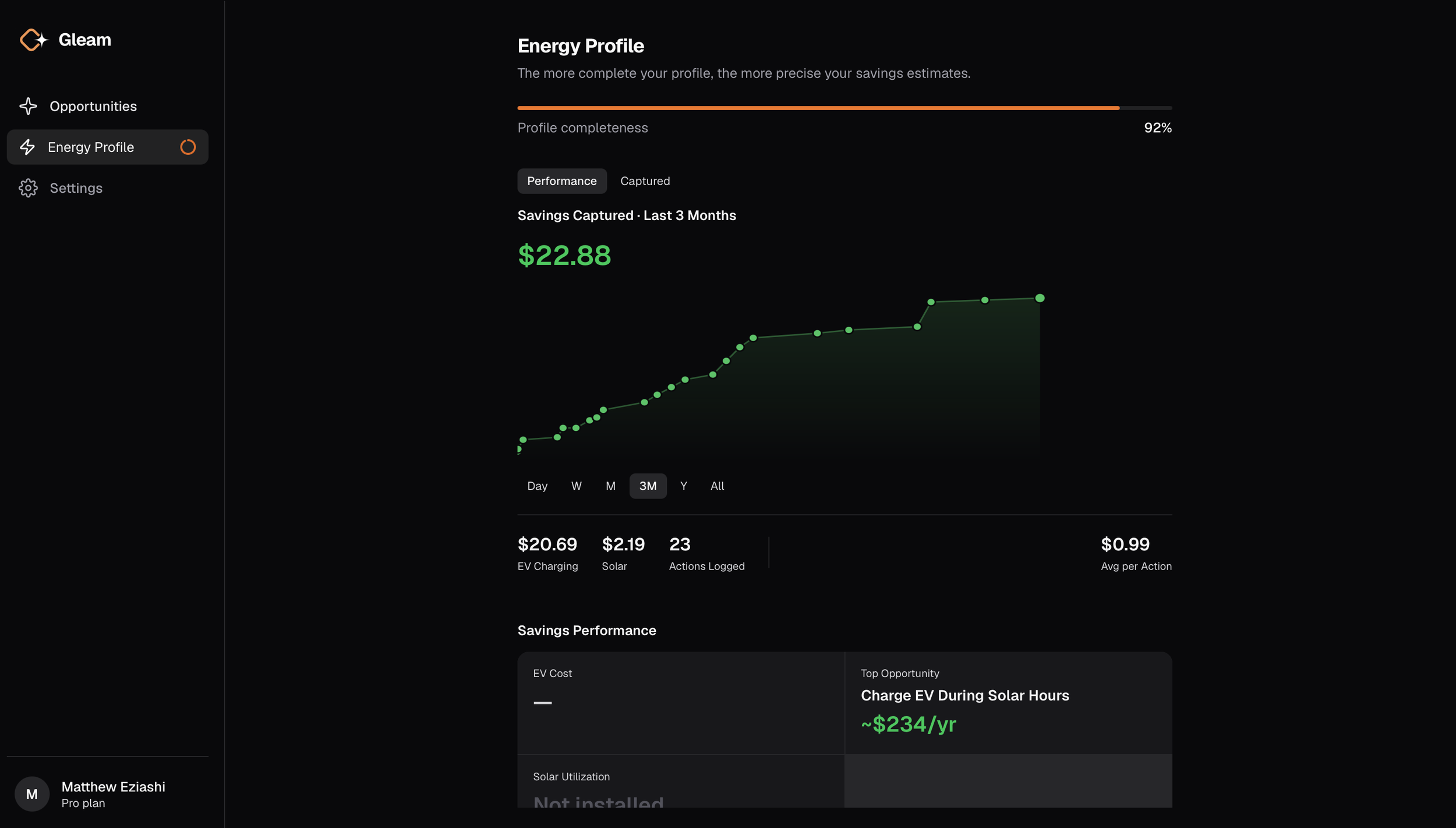The image size is (1456, 828).
Task: Select the W weekly time range
Action: point(576,486)
